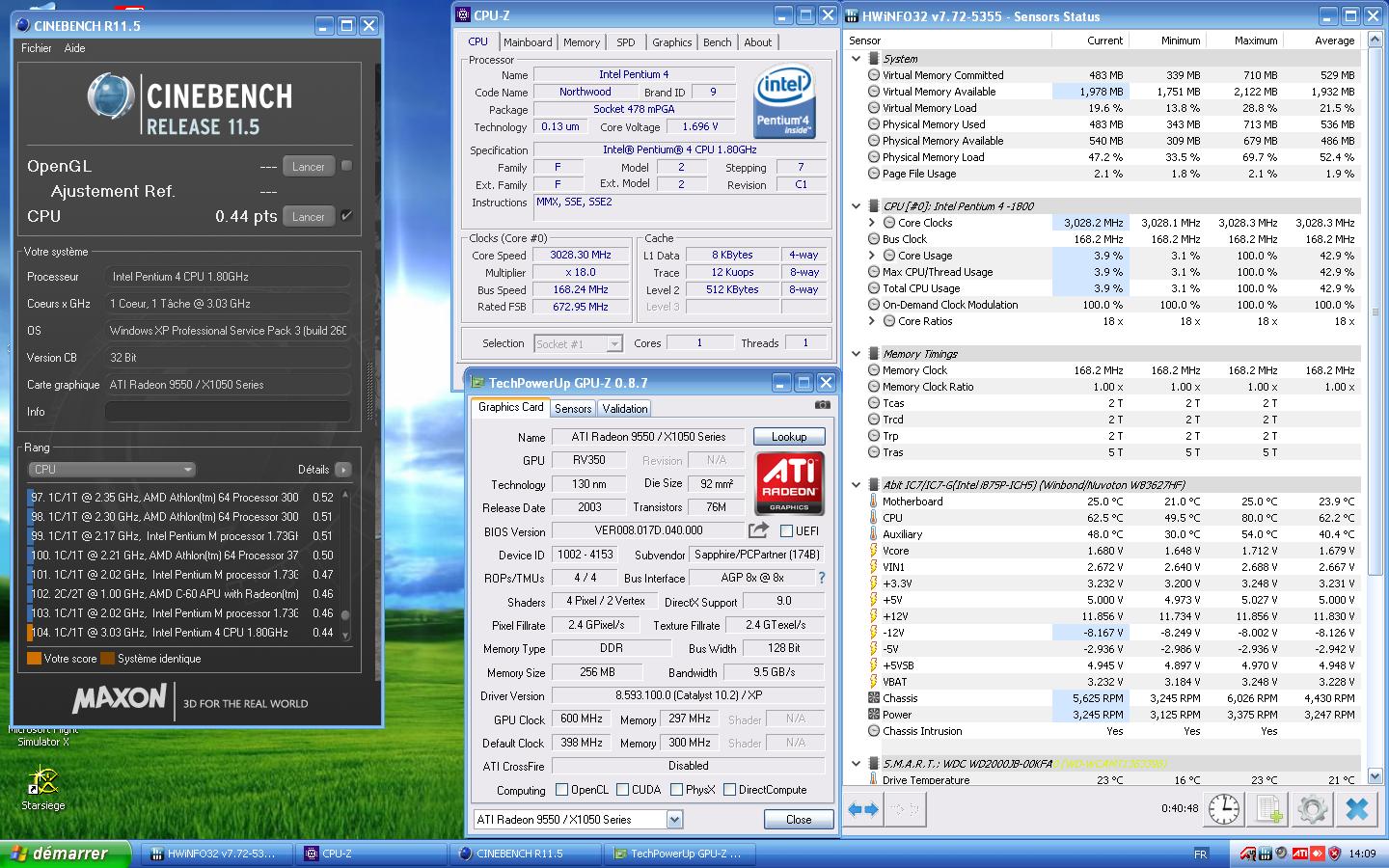The height and width of the screenshot is (868, 1389).
Task: Open the démarrer start menu
Action: [65, 854]
